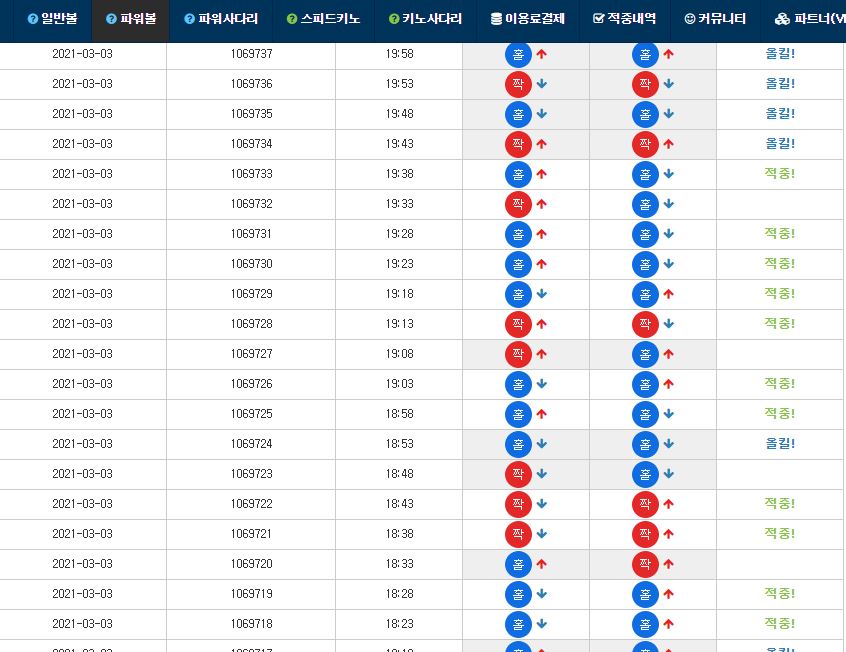
Task: Click right 홀 circle in round 1069727
Action: tap(645, 354)
